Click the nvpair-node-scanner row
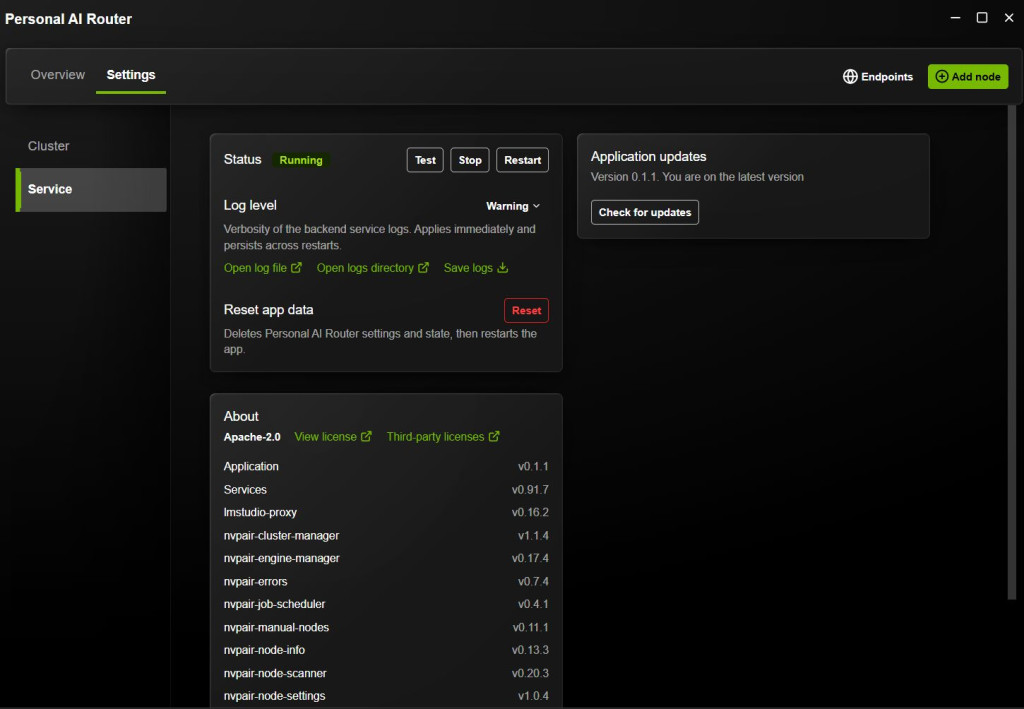This screenshot has width=1024, height=709. pyautogui.click(x=386, y=673)
